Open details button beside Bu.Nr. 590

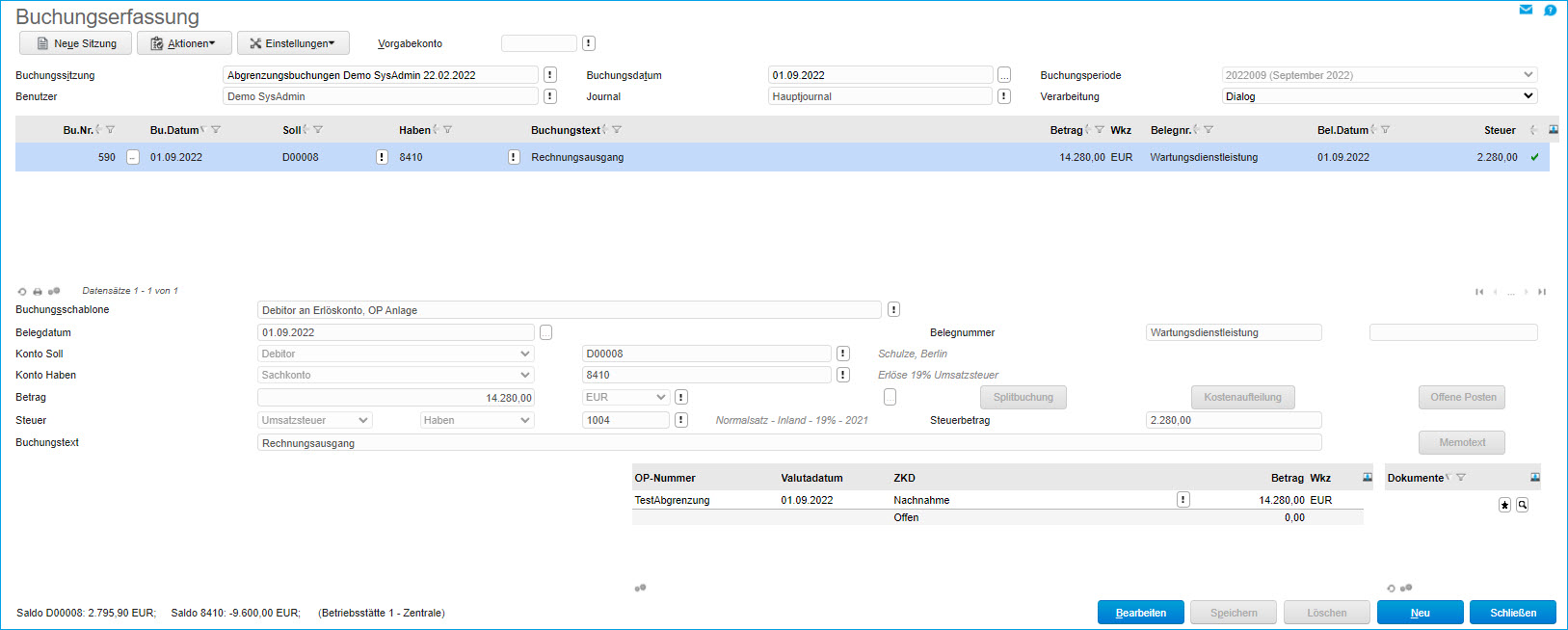(x=133, y=157)
